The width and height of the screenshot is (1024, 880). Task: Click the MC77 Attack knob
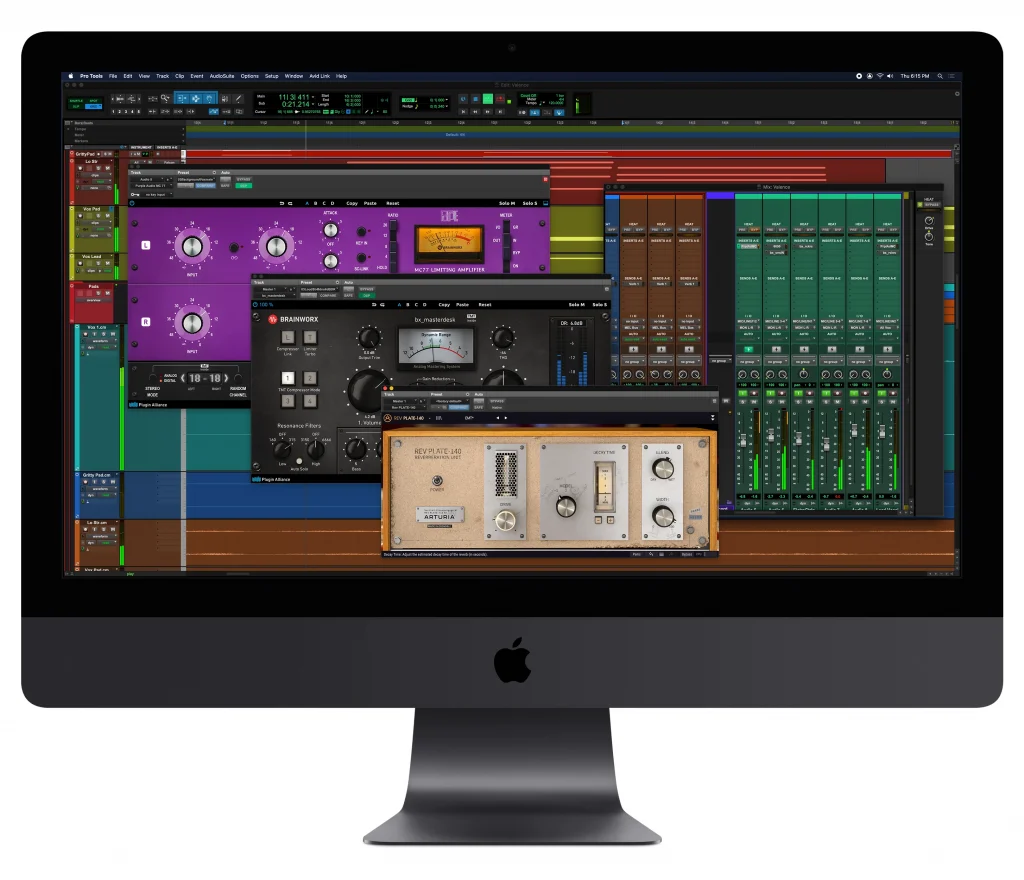tap(331, 230)
